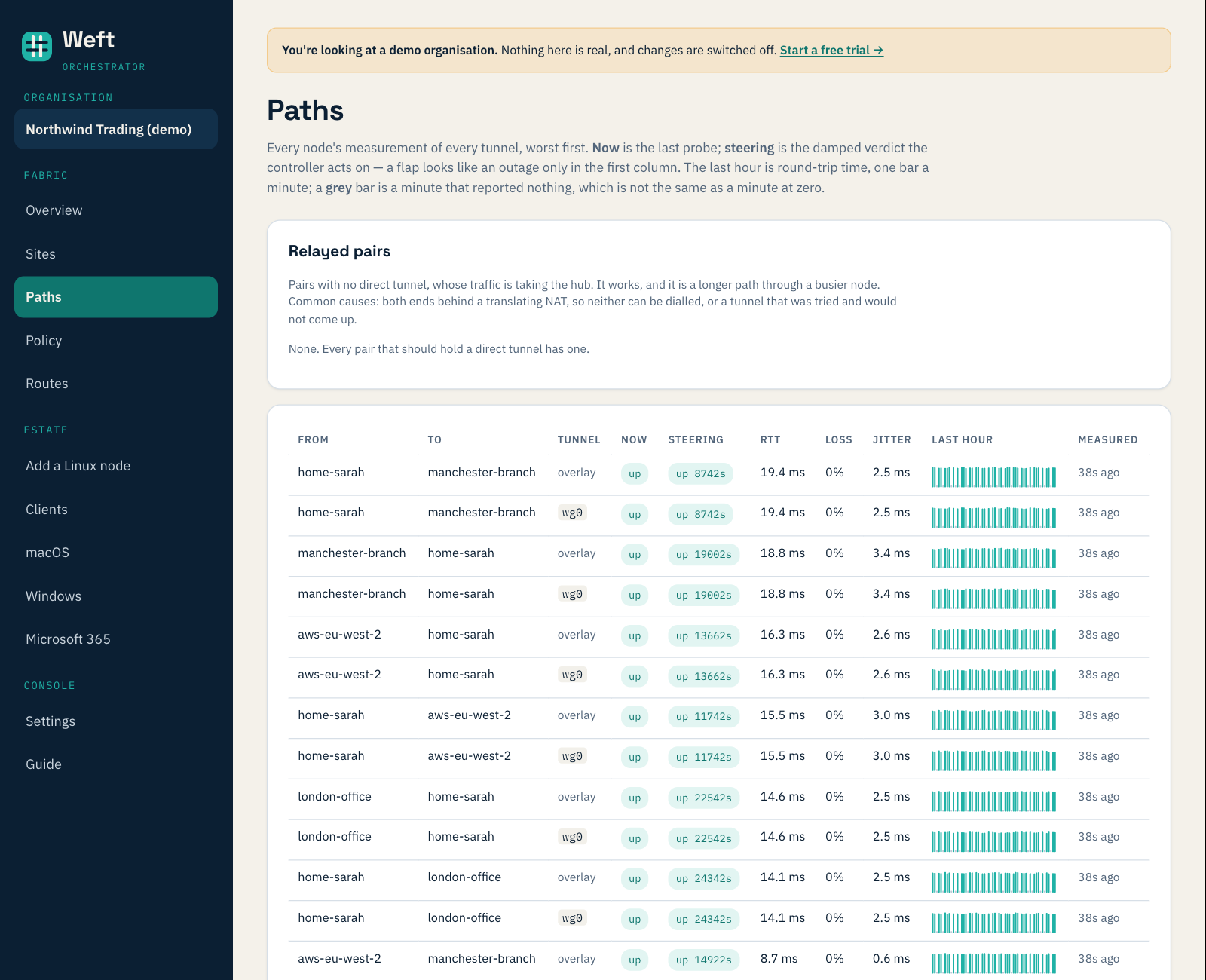Open Microsoft 365 page
This screenshot has height=980, width=1206.
(x=116, y=639)
